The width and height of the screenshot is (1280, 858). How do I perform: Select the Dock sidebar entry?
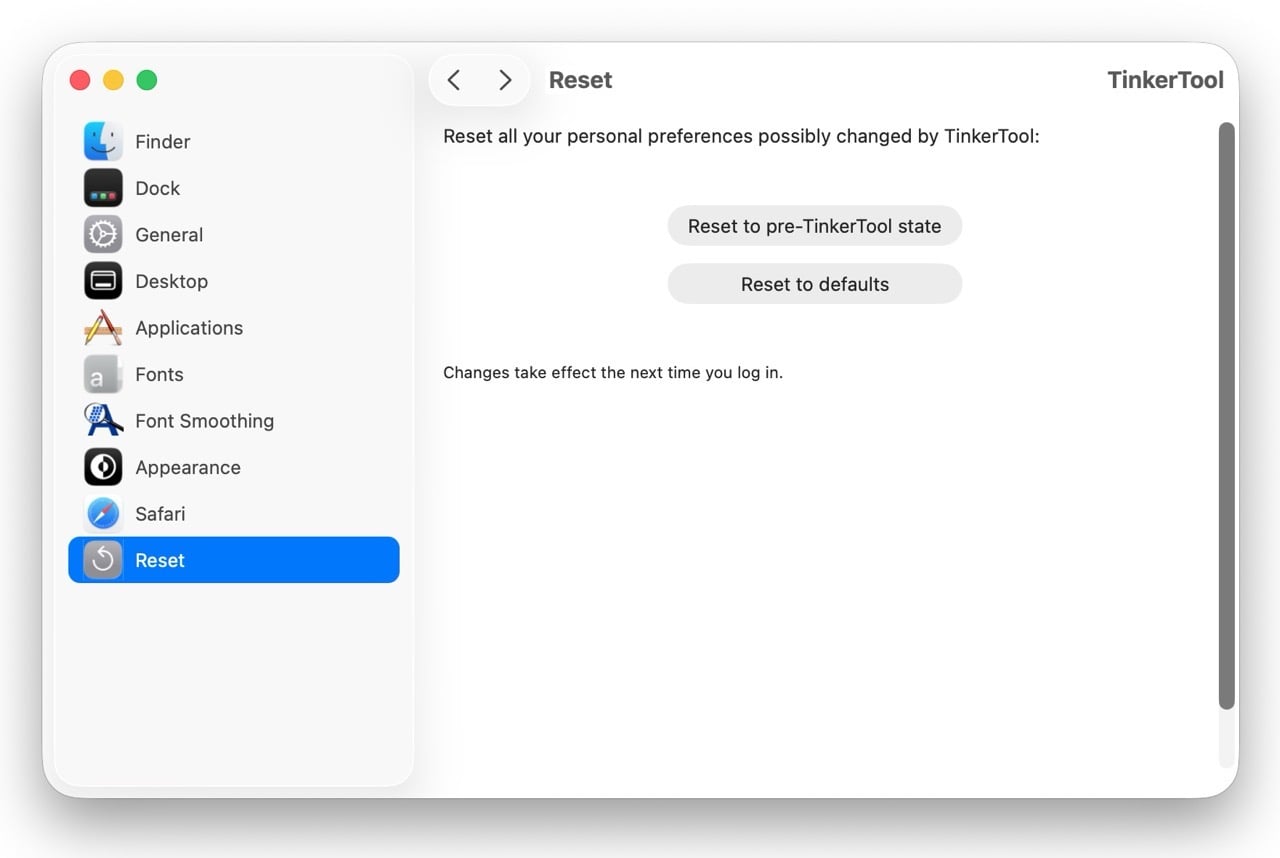point(157,187)
